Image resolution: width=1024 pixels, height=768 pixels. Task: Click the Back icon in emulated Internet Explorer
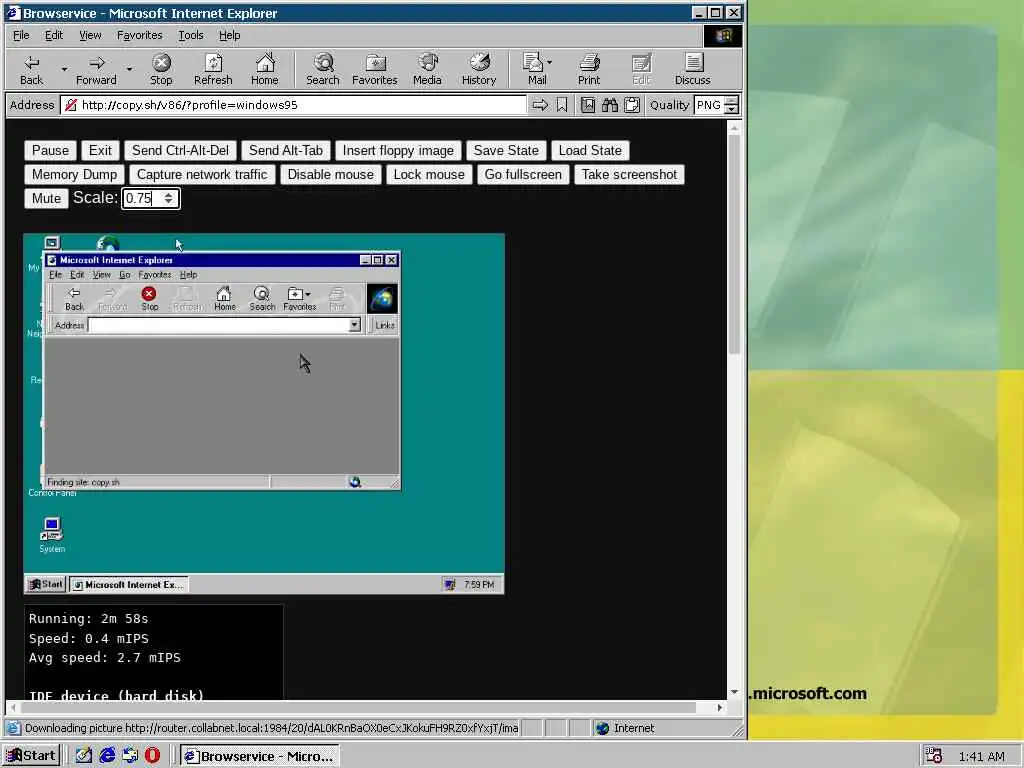pyautogui.click(x=74, y=298)
